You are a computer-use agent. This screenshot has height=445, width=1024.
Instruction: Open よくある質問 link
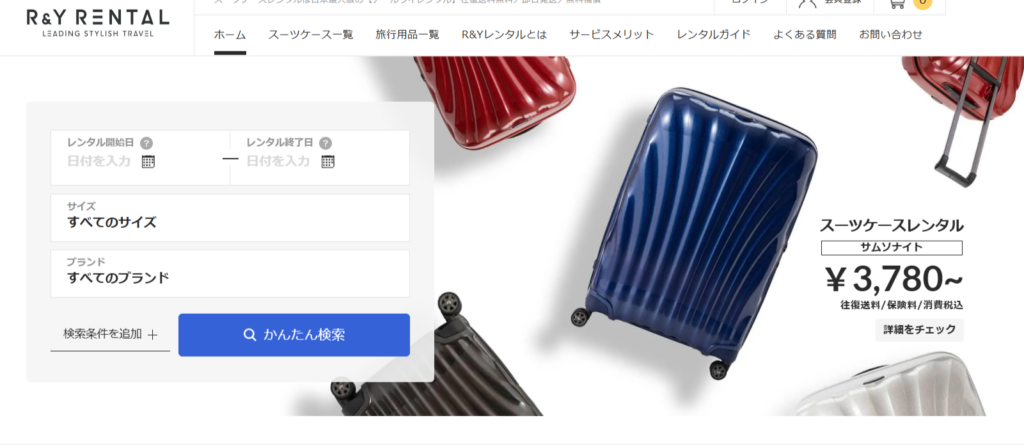(x=805, y=35)
